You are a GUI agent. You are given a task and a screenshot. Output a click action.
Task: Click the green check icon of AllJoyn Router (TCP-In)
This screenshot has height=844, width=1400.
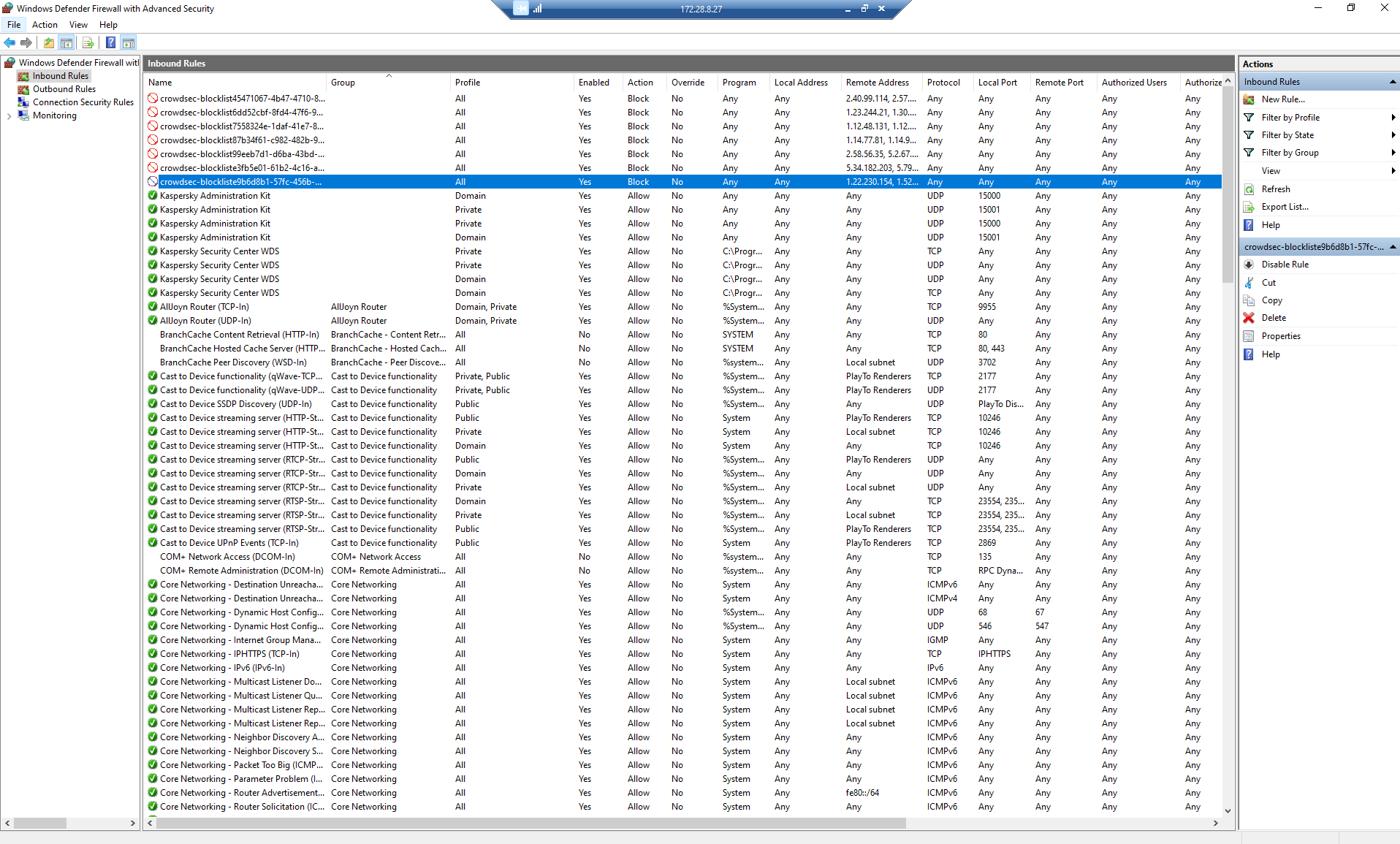click(153, 307)
